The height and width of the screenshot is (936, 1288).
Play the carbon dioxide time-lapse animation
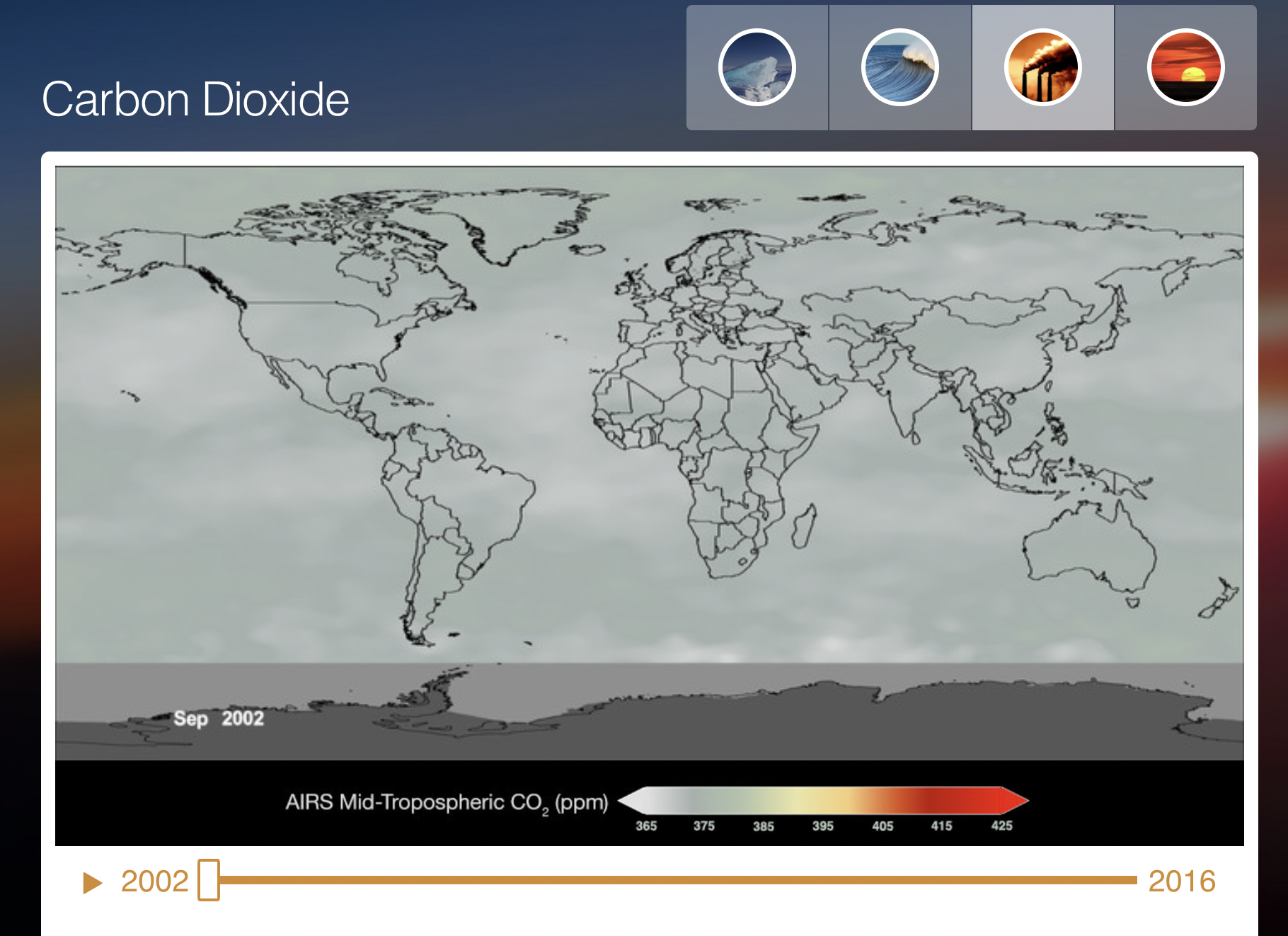[92, 882]
